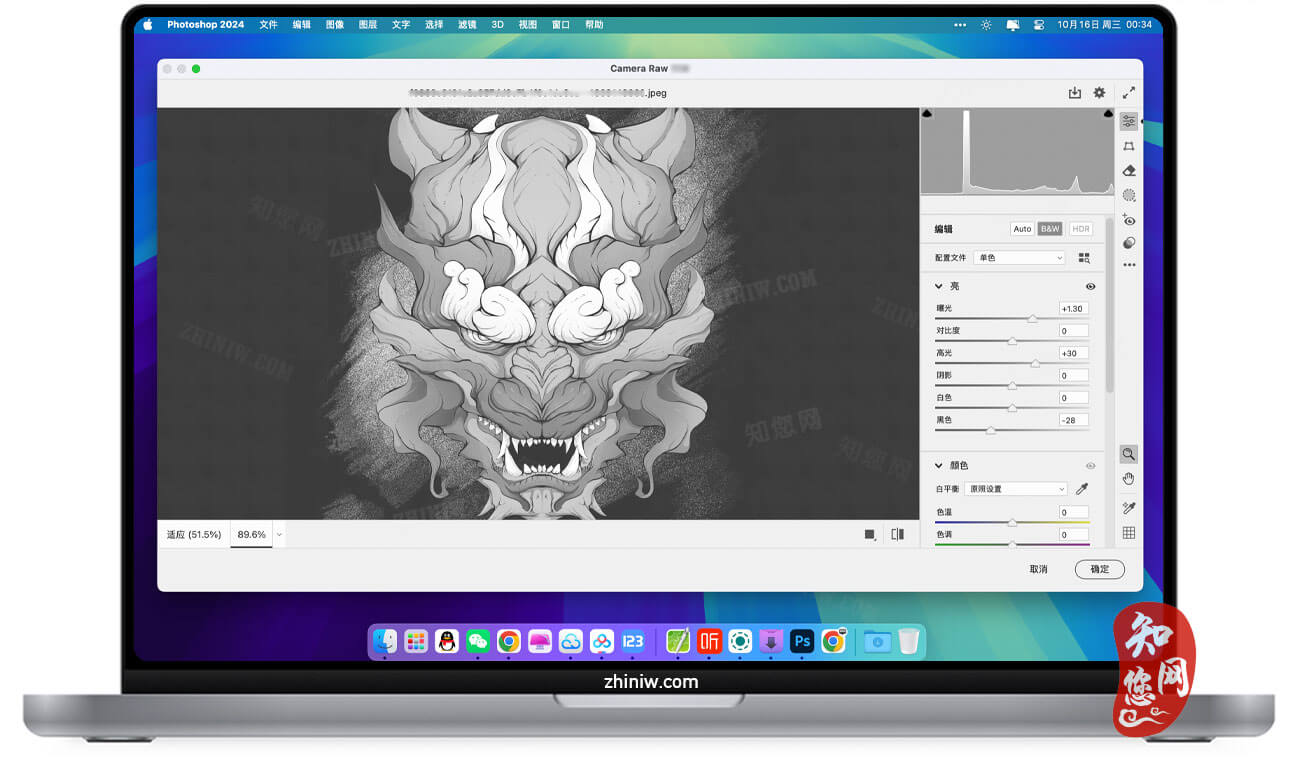
Task: Open WeChat from the Dock
Action: (x=478, y=641)
